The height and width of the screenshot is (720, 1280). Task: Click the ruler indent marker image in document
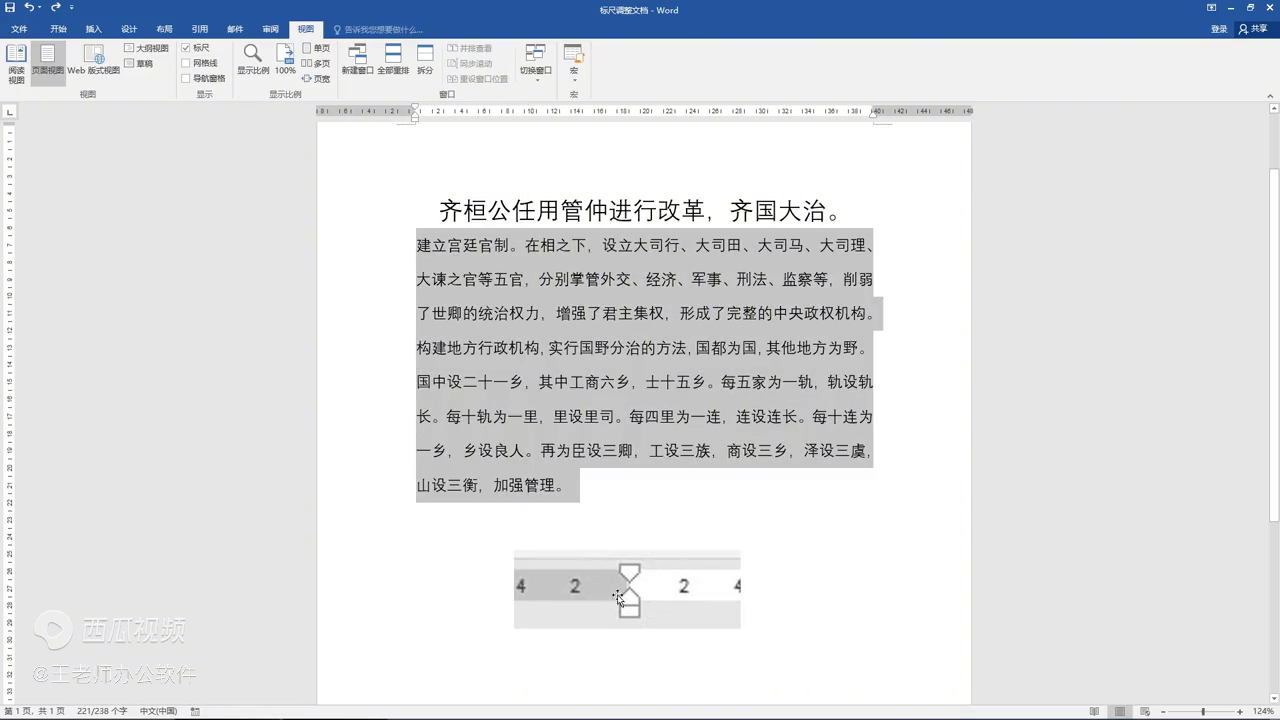click(x=627, y=589)
